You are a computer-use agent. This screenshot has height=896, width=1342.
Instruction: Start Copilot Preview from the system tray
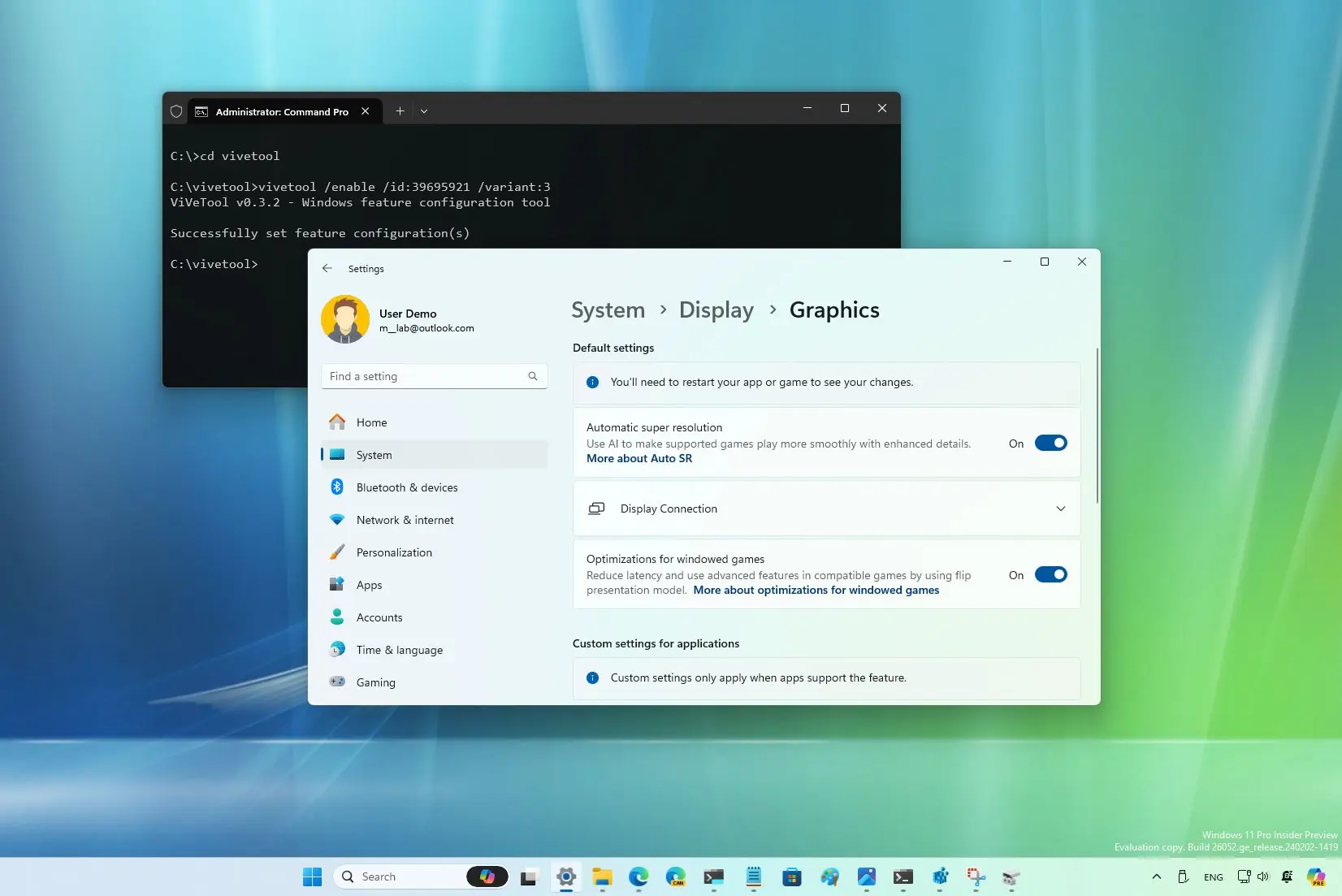tap(1317, 877)
